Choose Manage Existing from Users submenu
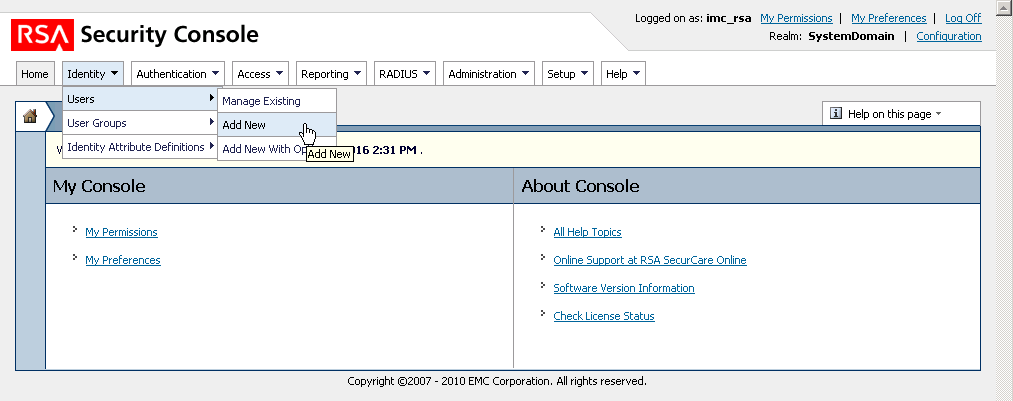 (x=277, y=101)
